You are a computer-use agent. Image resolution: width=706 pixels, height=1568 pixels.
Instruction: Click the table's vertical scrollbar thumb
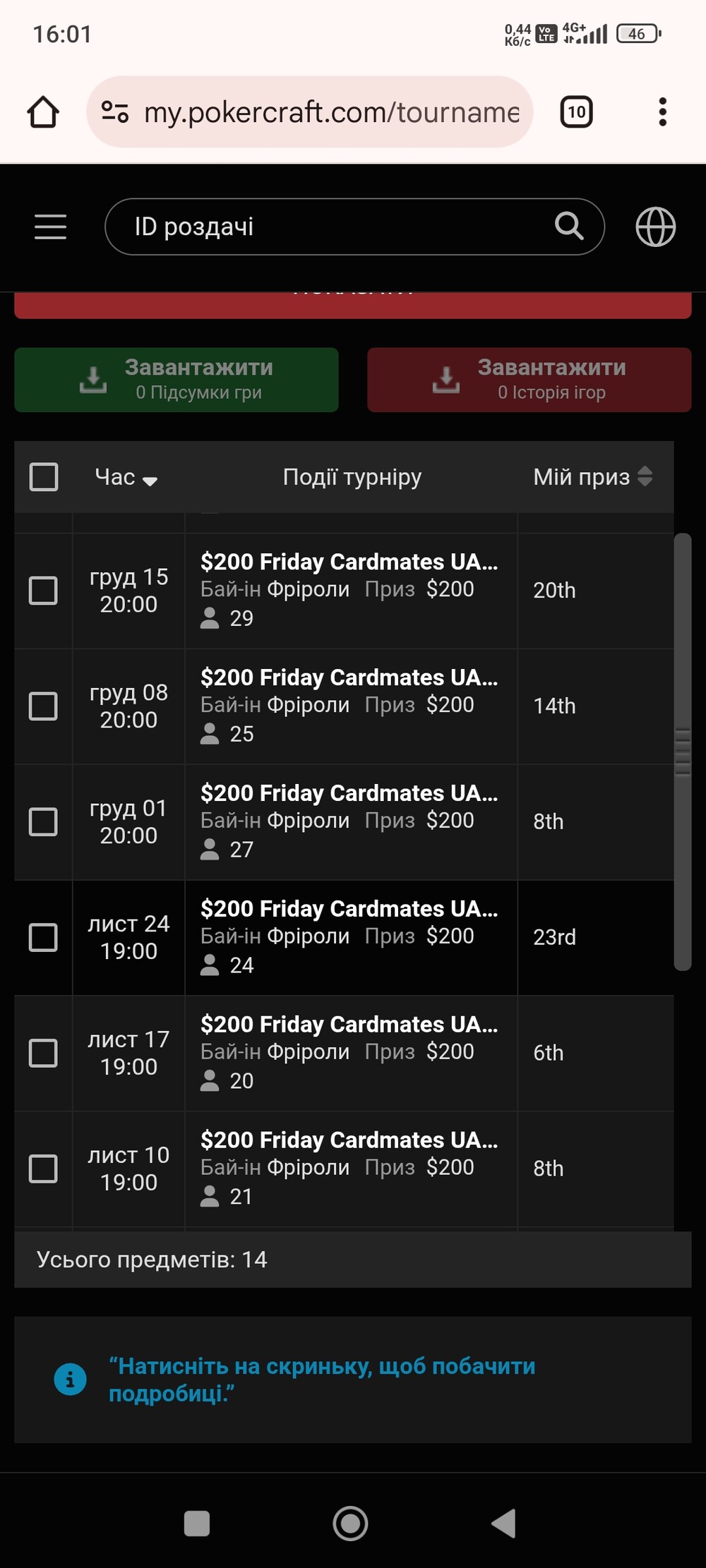(682, 752)
